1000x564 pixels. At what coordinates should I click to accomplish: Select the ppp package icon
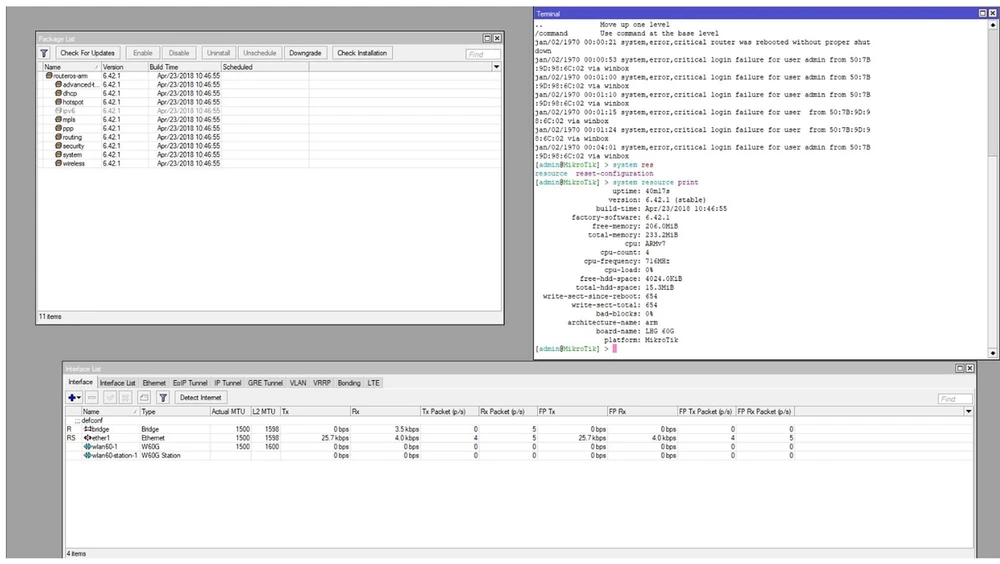point(58,128)
